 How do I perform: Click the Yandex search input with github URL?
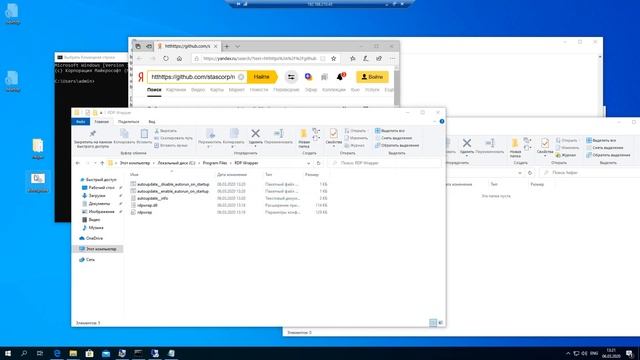[193, 77]
